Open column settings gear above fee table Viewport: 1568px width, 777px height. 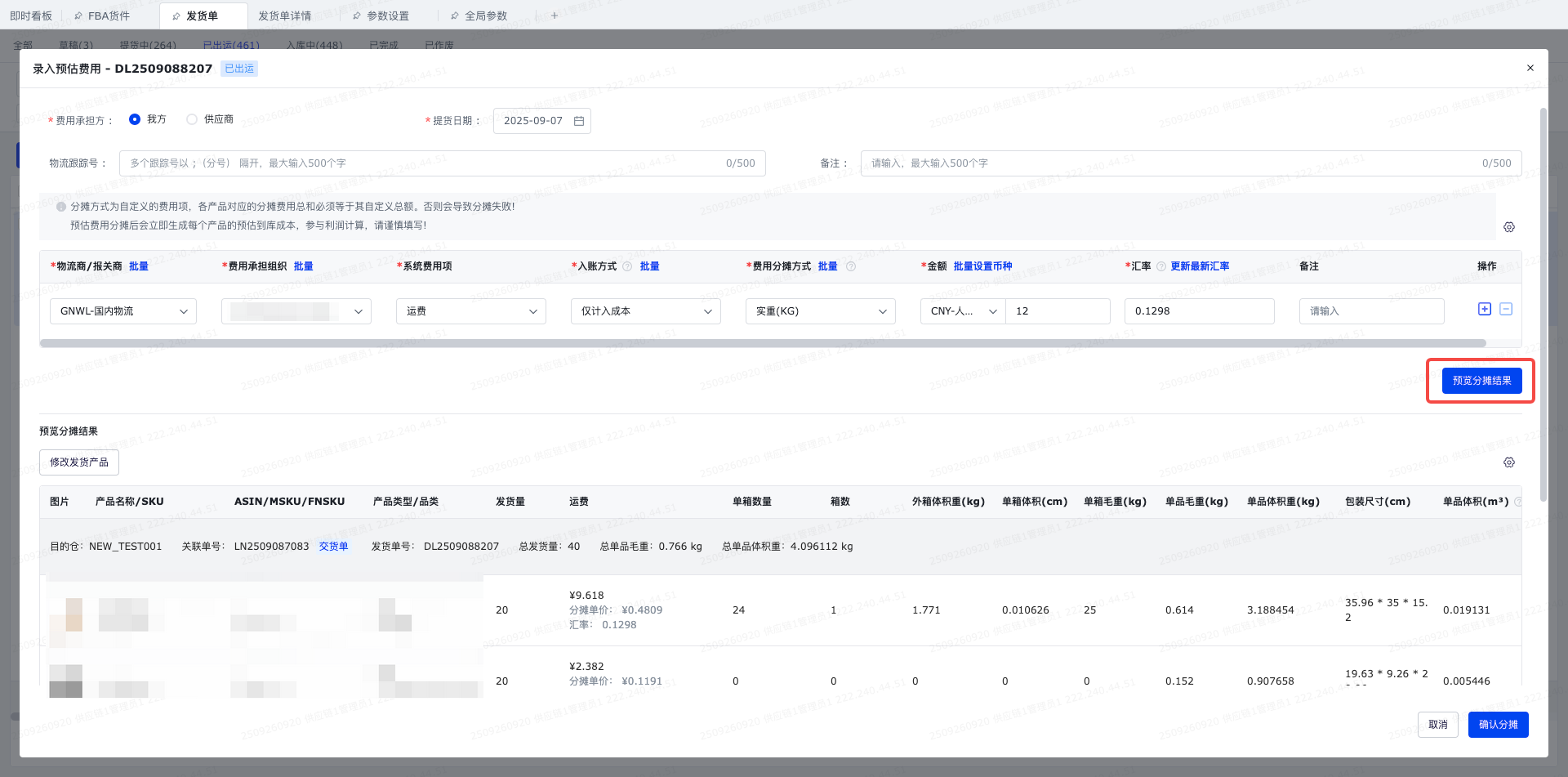(x=1509, y=227)
